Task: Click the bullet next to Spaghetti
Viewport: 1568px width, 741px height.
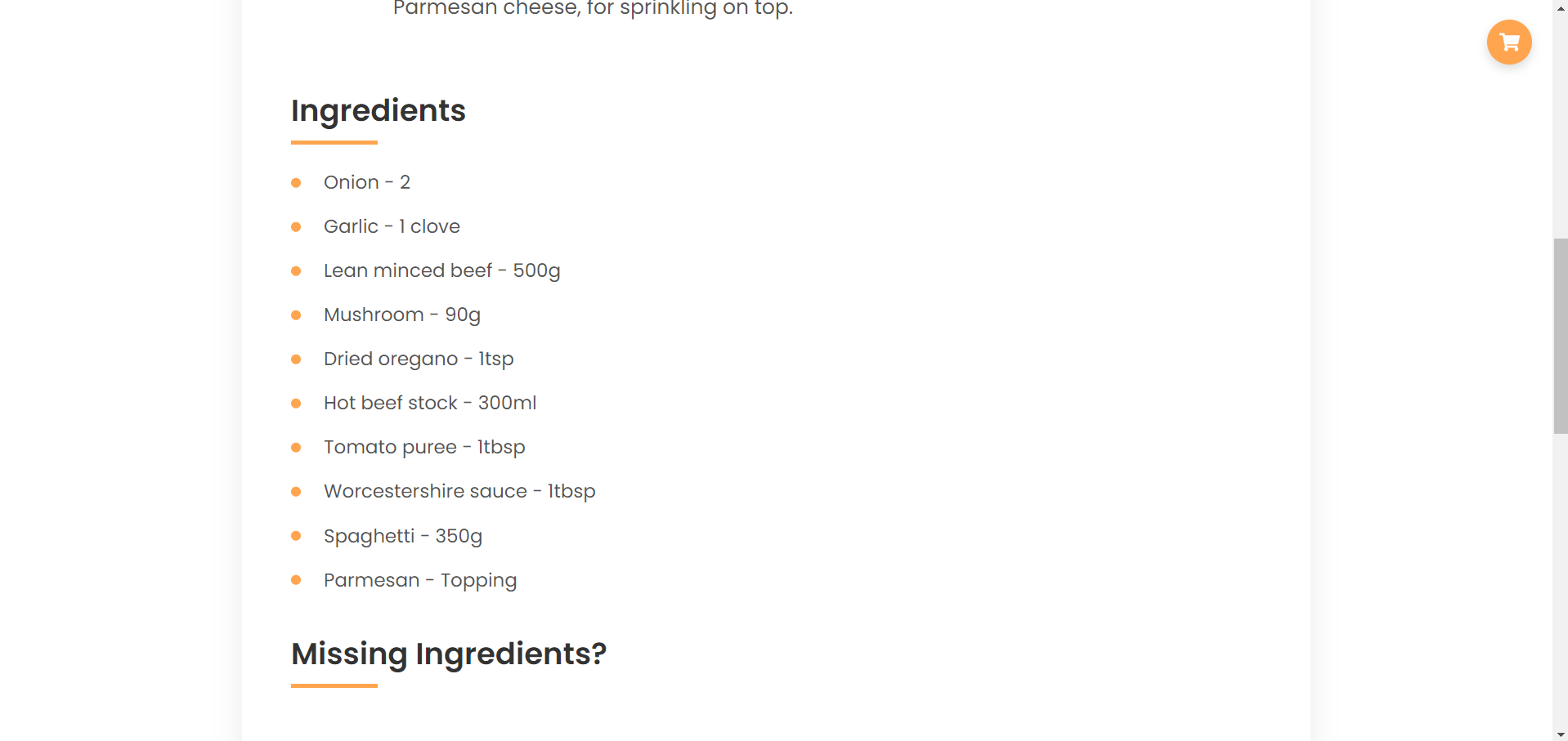Action: pos(296,536)
